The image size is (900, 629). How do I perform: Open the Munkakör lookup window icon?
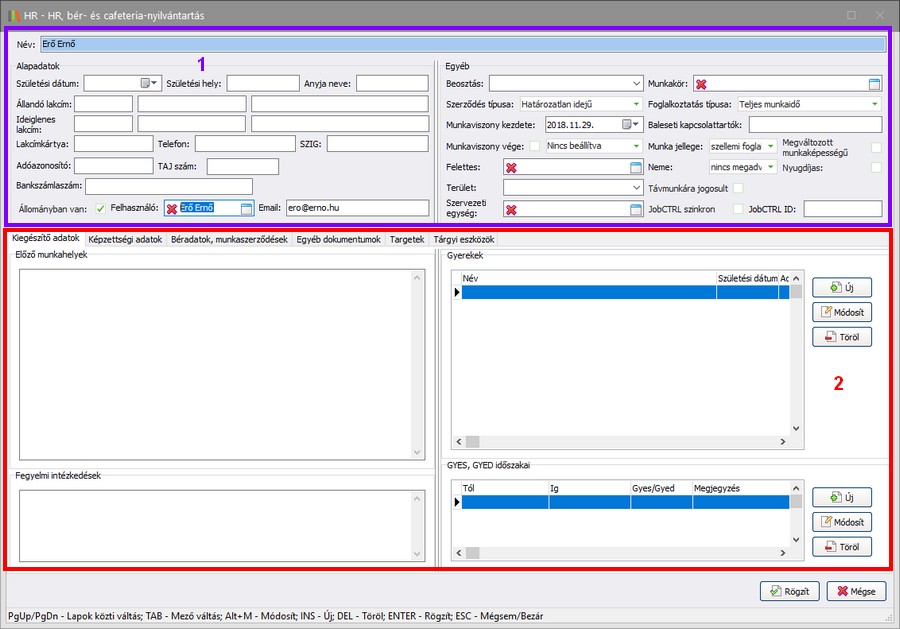tap(874, 84)
